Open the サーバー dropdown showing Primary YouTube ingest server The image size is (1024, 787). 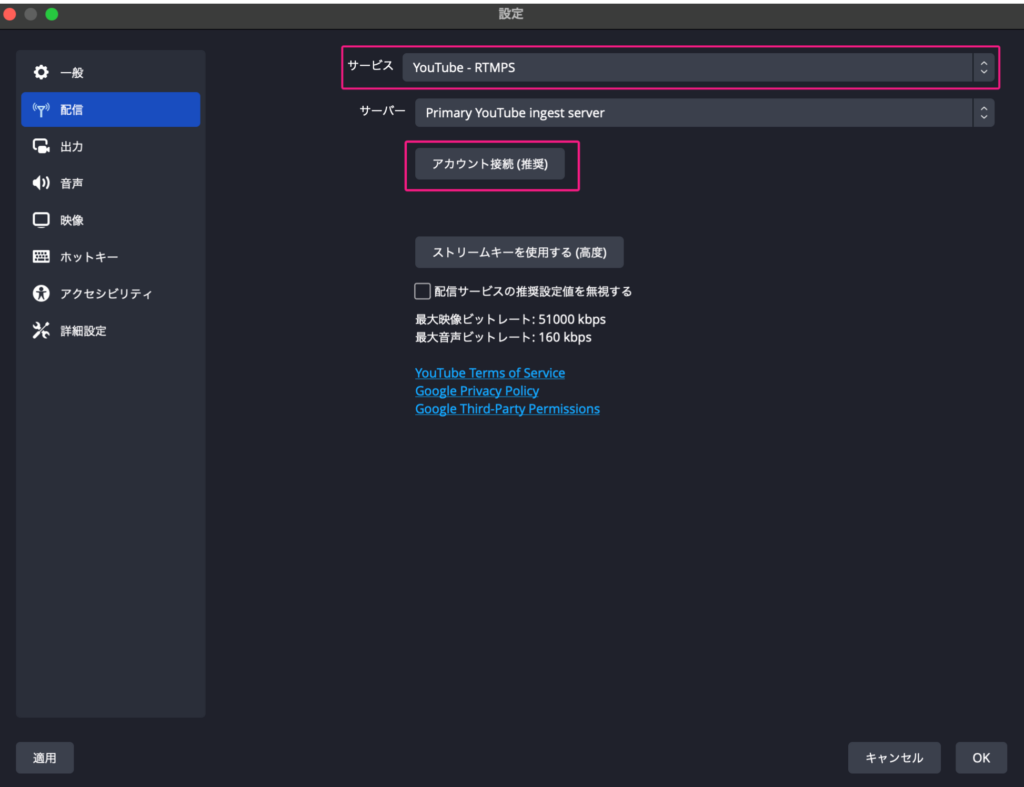pos(704,113)
